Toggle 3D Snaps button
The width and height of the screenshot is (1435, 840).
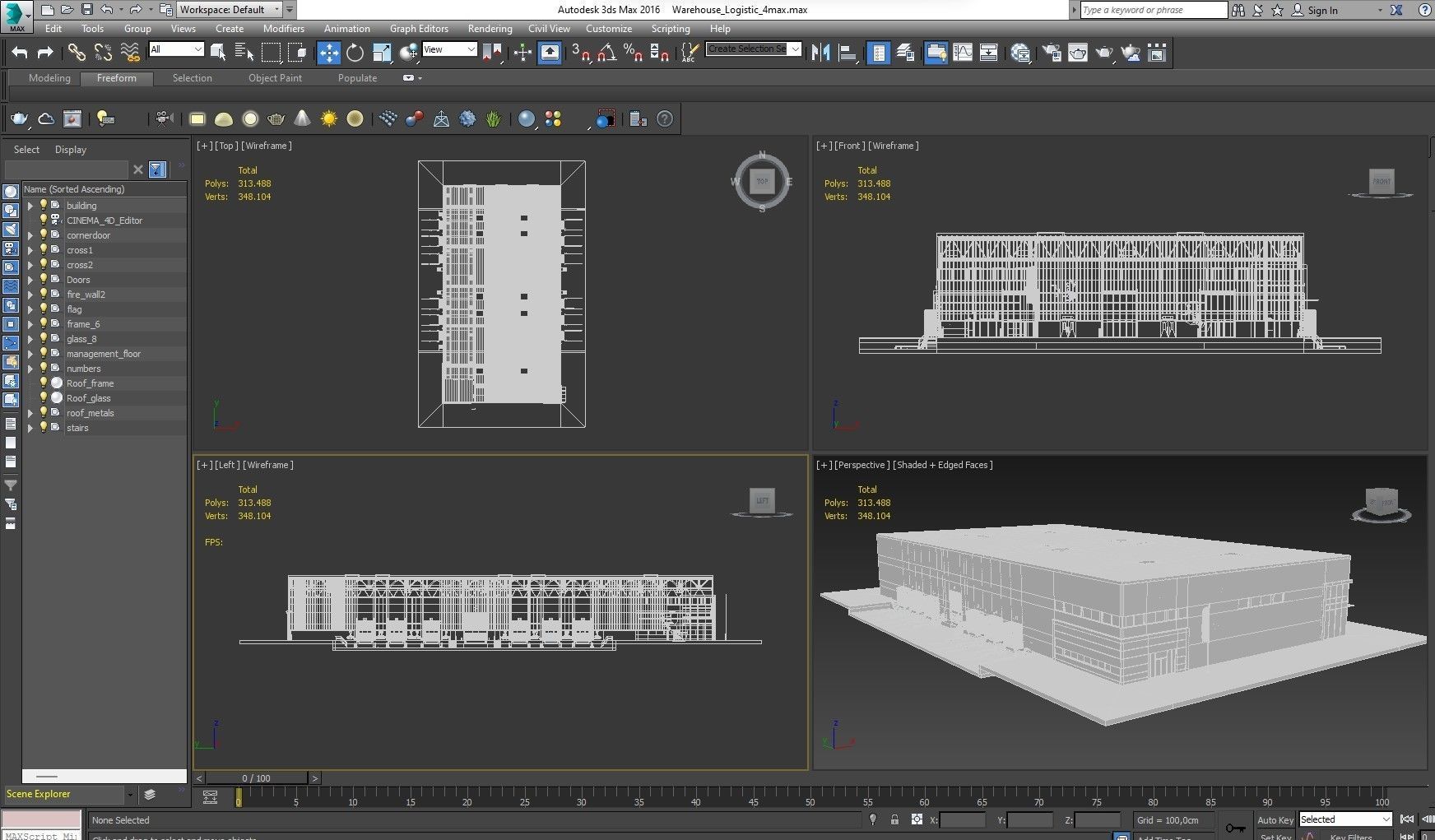(x=581, y=53)
